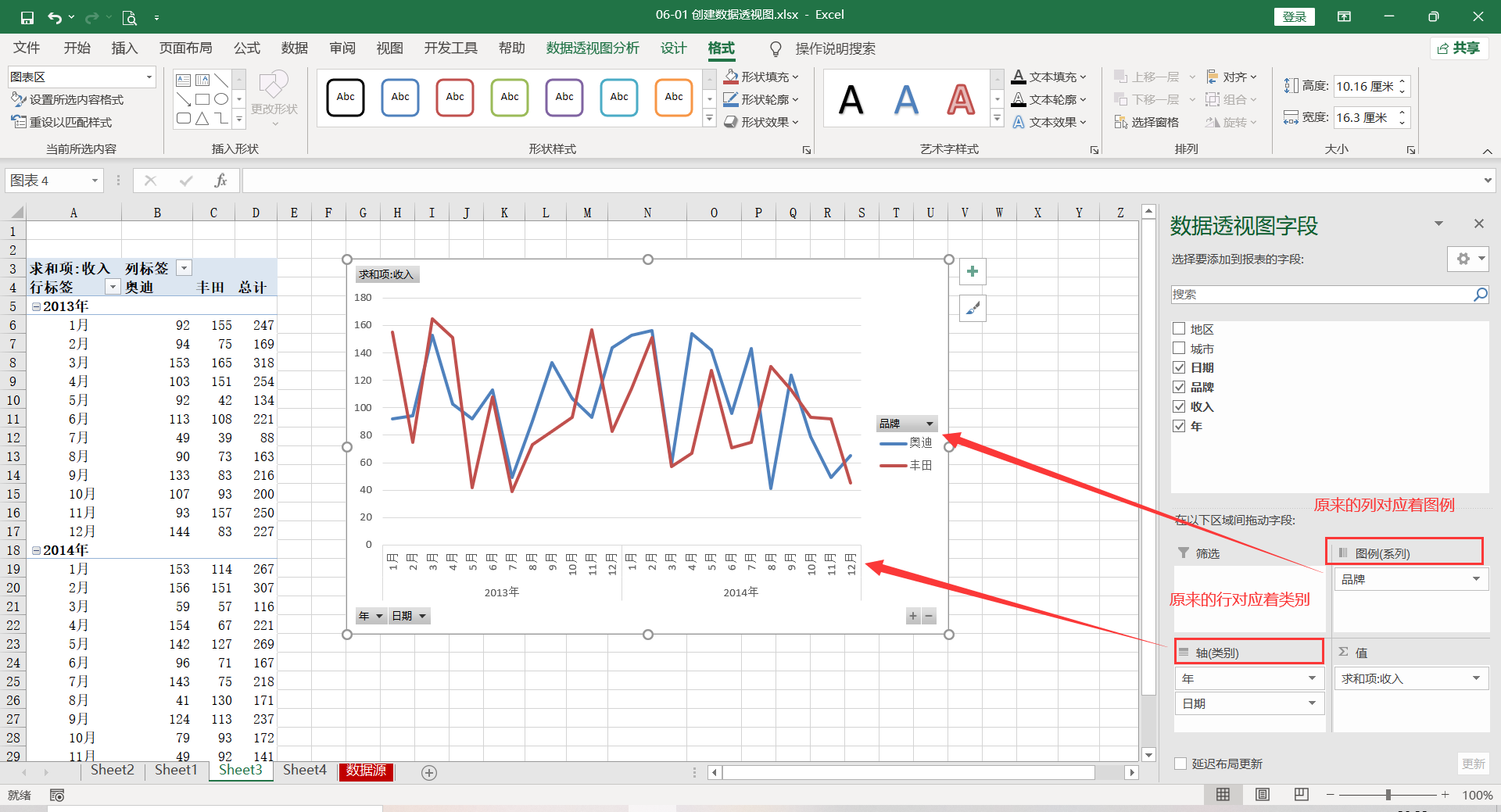Open the 文件 File menu

click(x=27, y=48)
